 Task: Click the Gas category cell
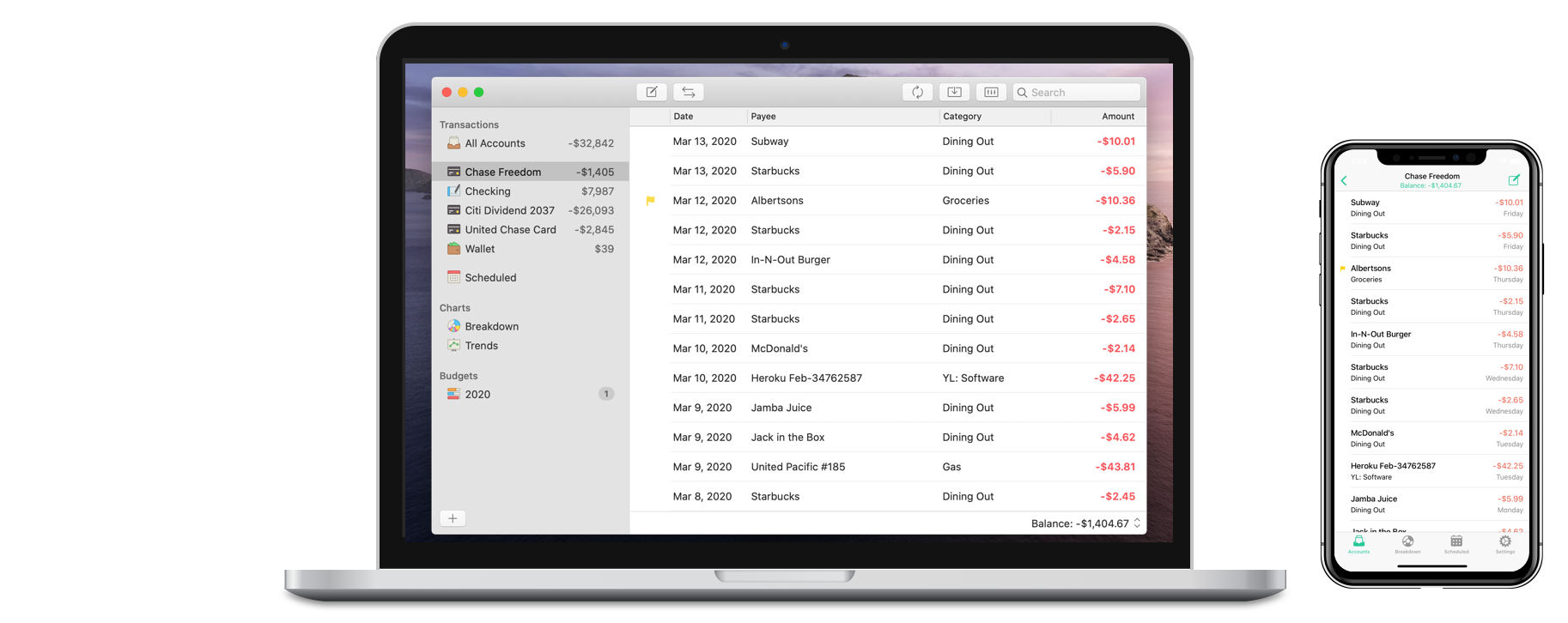point(951,467)
